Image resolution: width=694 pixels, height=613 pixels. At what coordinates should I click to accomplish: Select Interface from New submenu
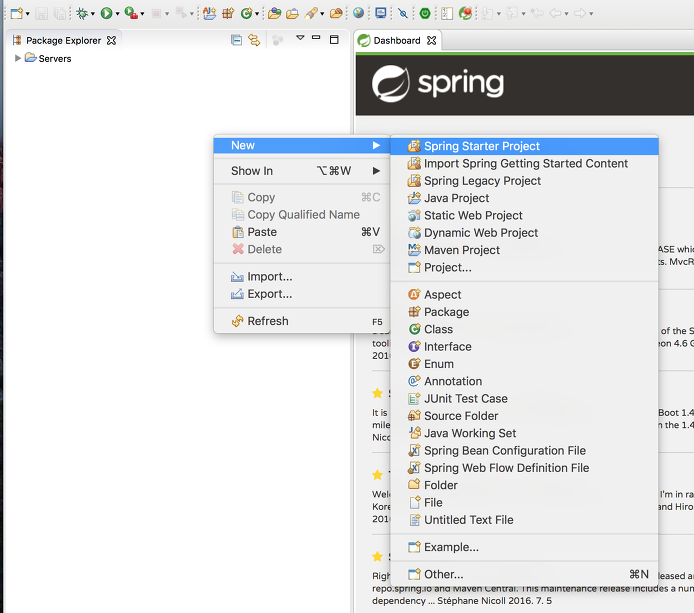[524, 347]
